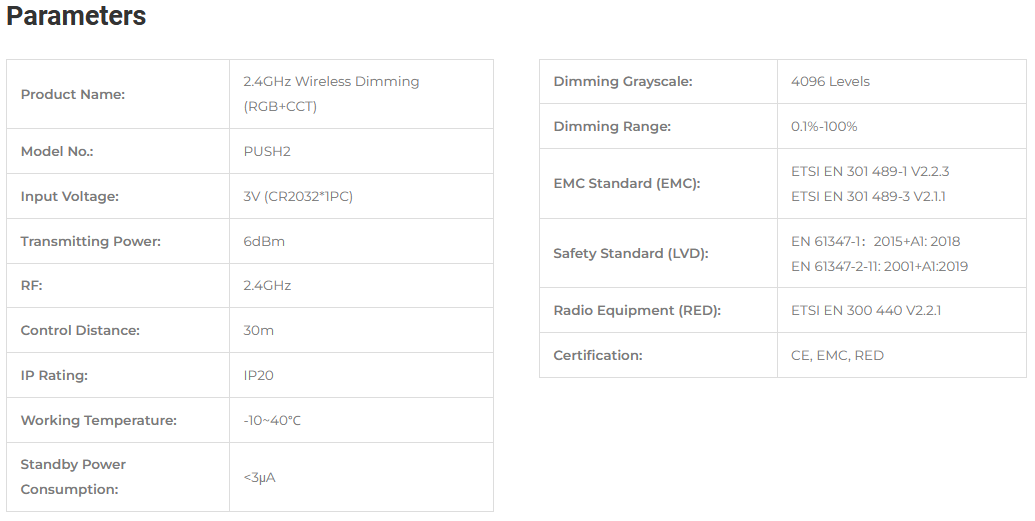Image resolution: width=1035 pixels, height=521 pixels.
Task: Click the -10~40°C temperature value
Action: pyautogui.click(x=272, y=420)
